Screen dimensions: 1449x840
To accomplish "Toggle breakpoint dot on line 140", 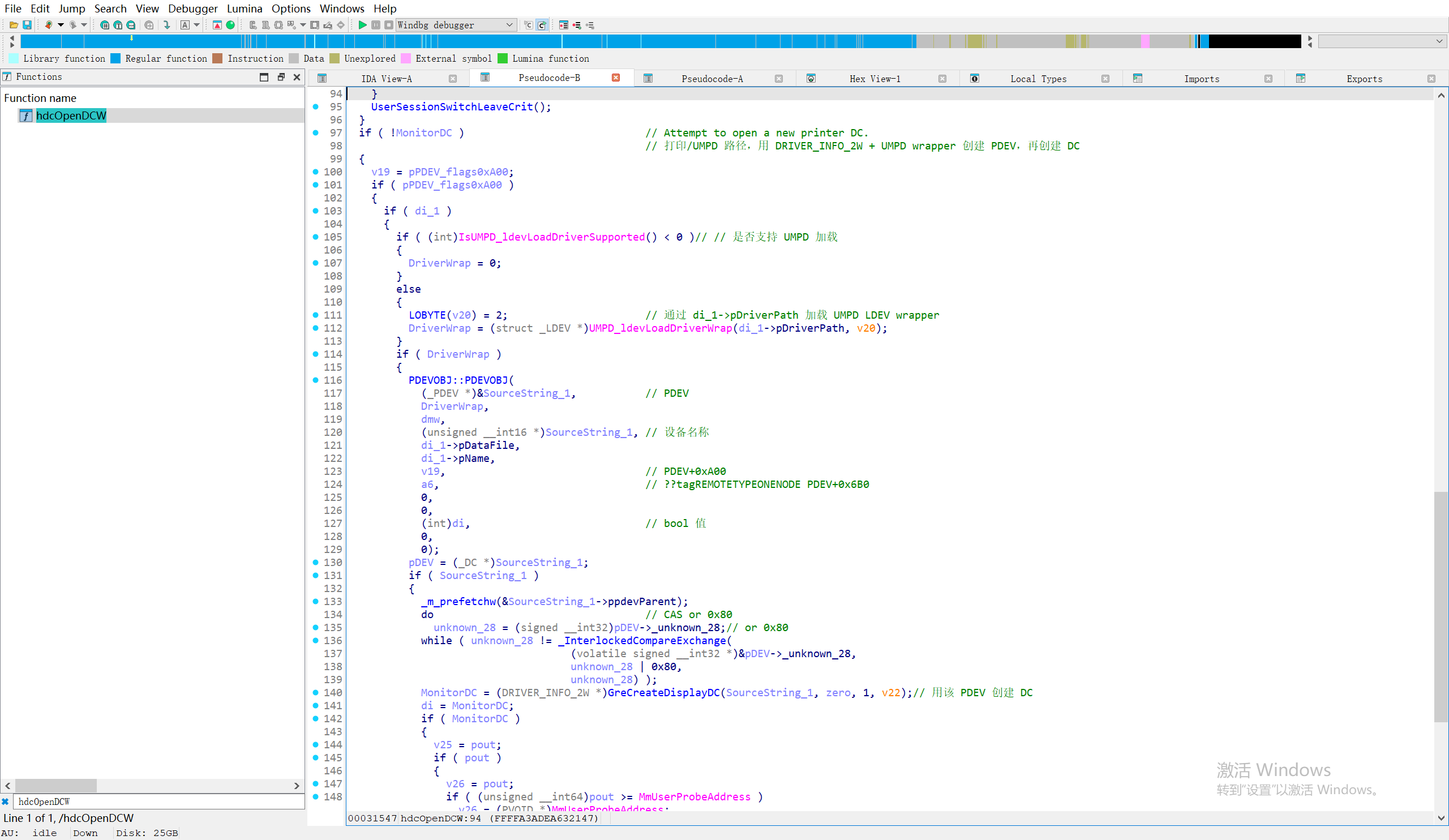I will coord(316,692).
